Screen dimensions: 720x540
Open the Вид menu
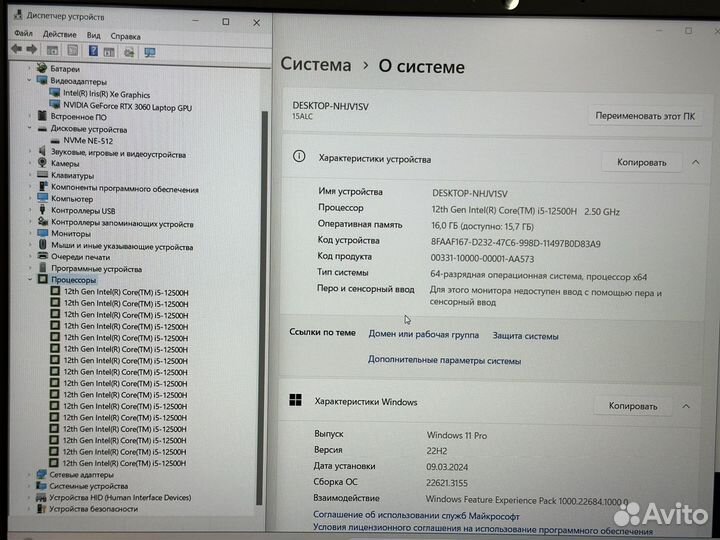[94, 35]
